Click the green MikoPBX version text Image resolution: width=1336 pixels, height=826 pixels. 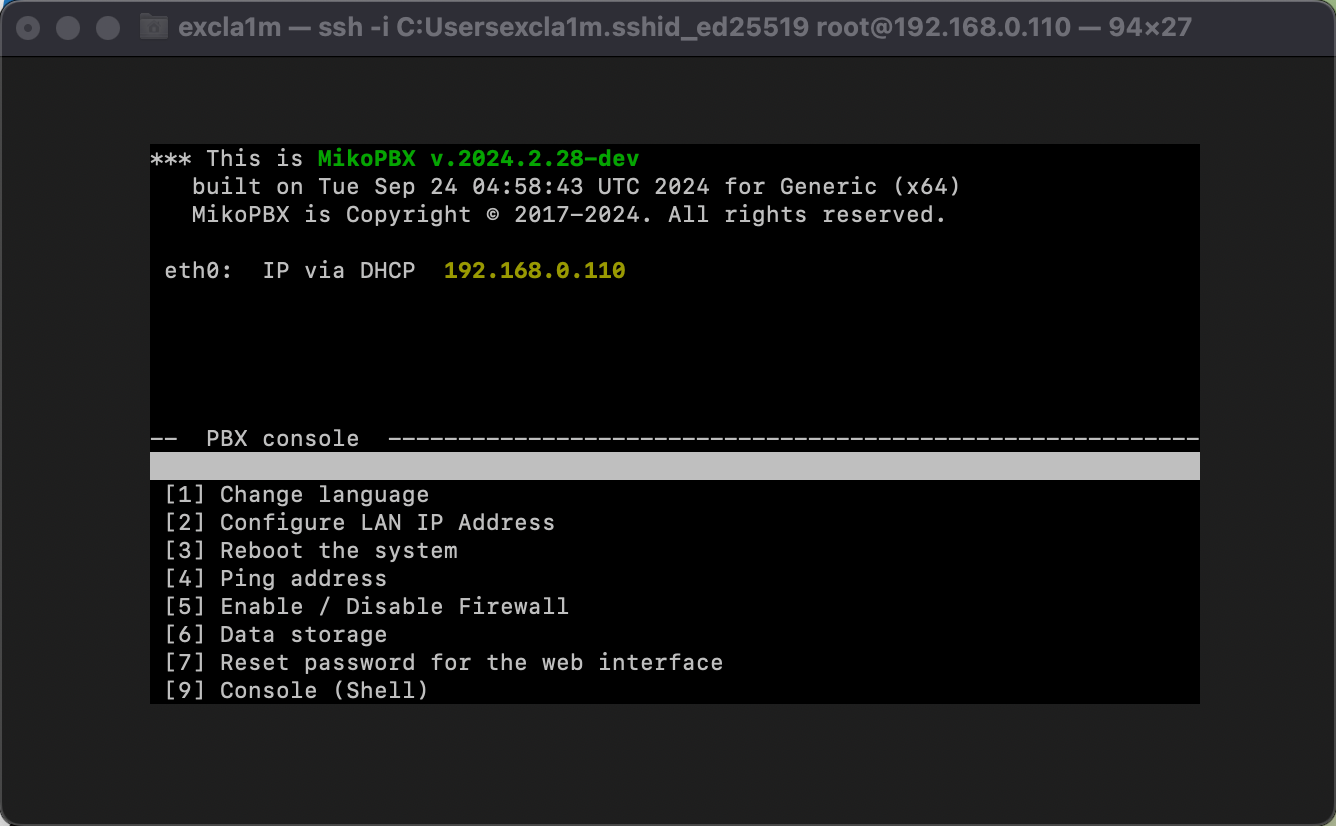[478, 159]
